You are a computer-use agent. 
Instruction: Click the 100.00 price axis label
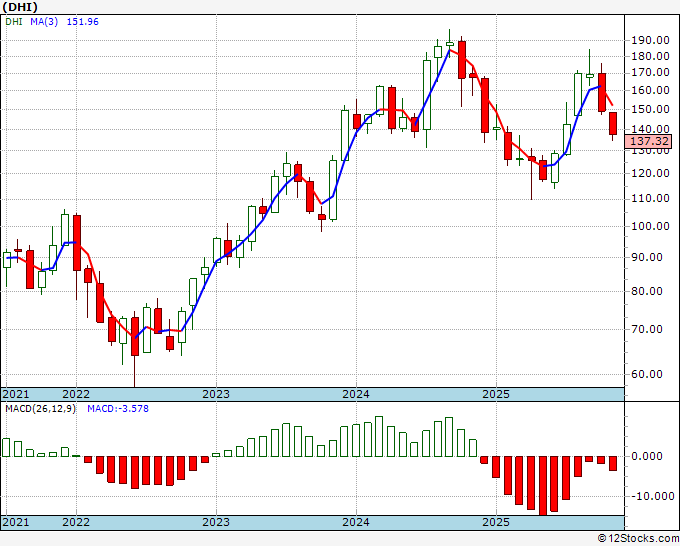point(649,226)
